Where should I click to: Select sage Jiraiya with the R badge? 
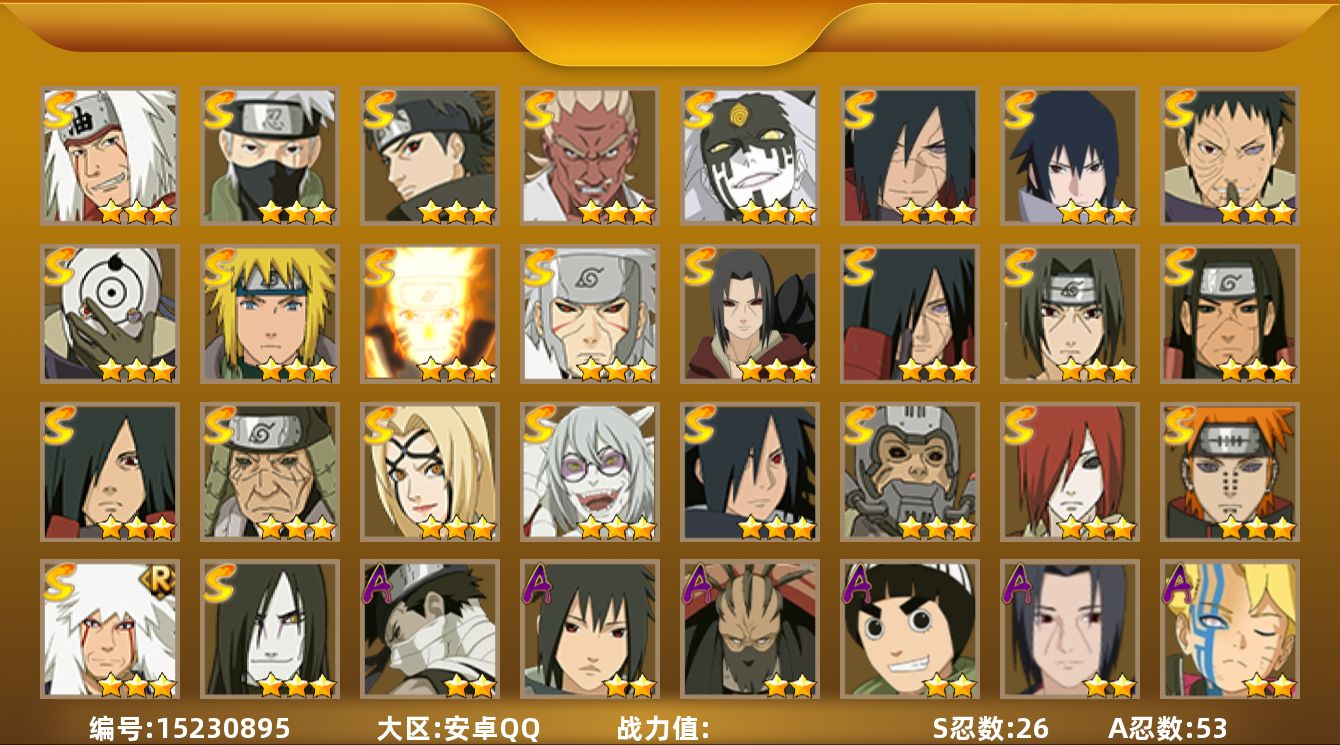click(110, 629)
